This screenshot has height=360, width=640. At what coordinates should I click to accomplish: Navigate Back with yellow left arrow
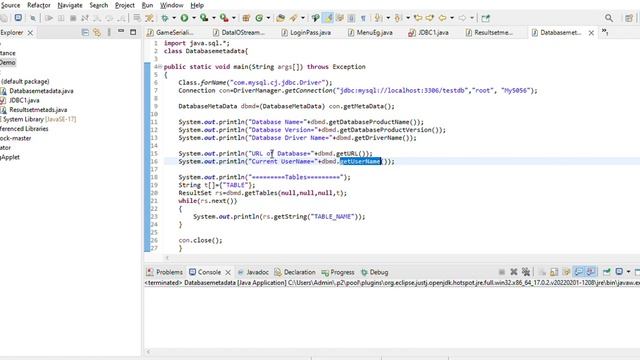[x=442, y=18]
